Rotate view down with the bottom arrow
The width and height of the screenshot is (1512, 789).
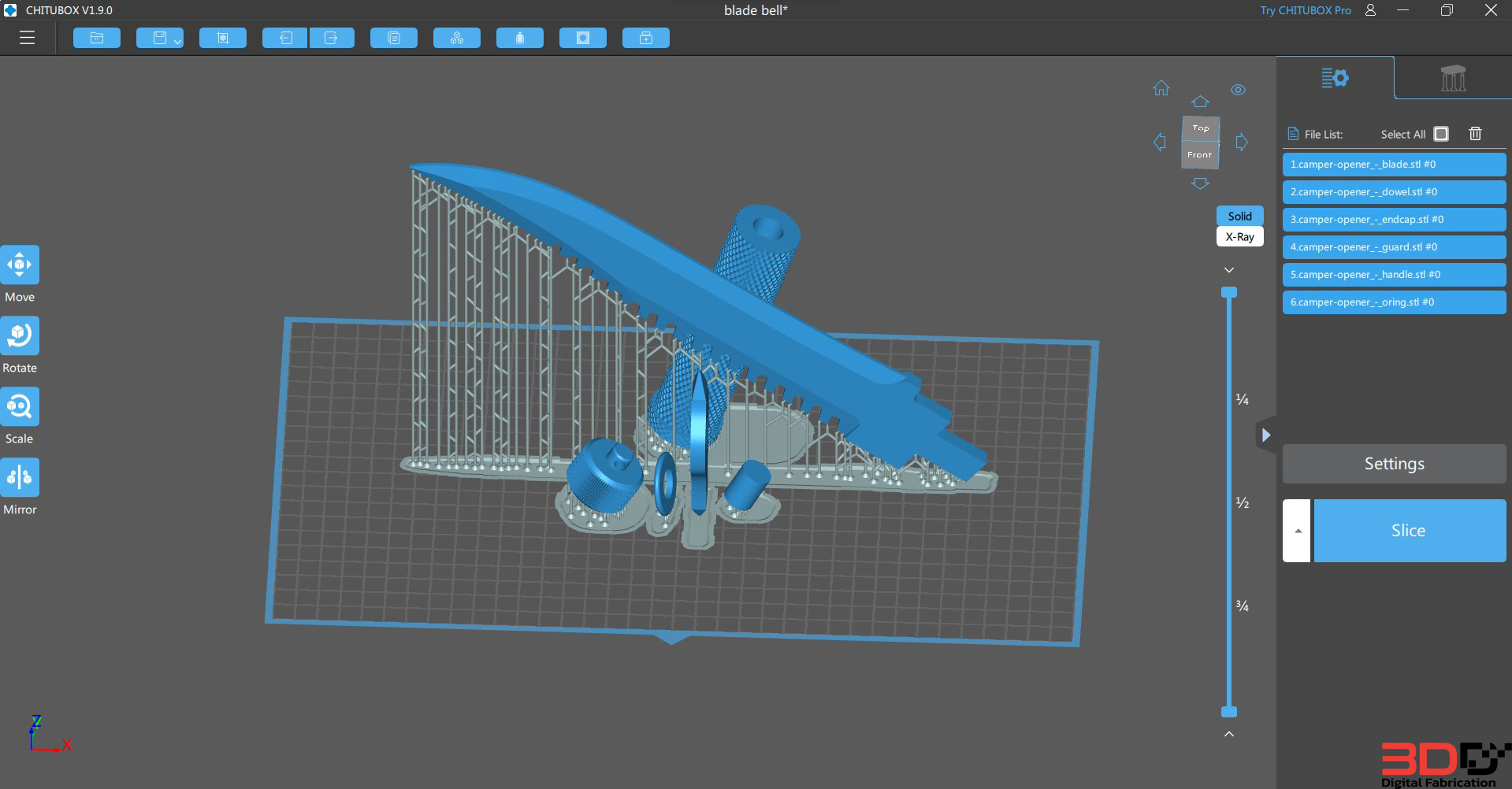coord(1200,183)
